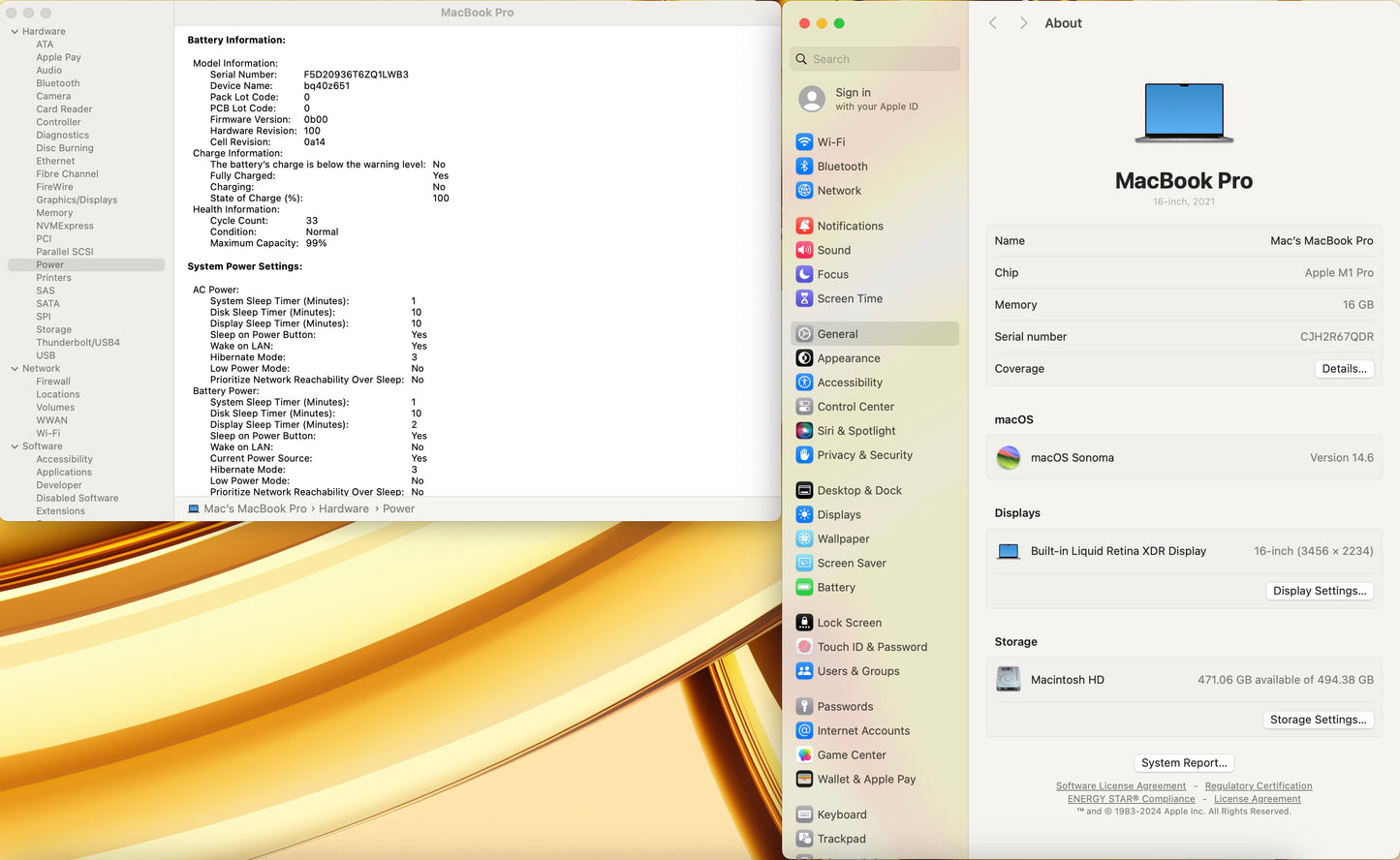Select Keyboard icon in sidebar
1400x860 pixels.
point(804,814)
